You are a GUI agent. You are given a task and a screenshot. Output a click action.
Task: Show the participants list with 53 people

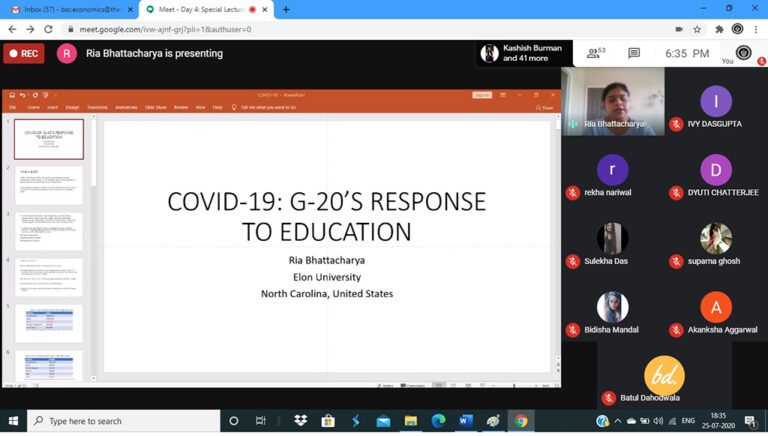596,53
